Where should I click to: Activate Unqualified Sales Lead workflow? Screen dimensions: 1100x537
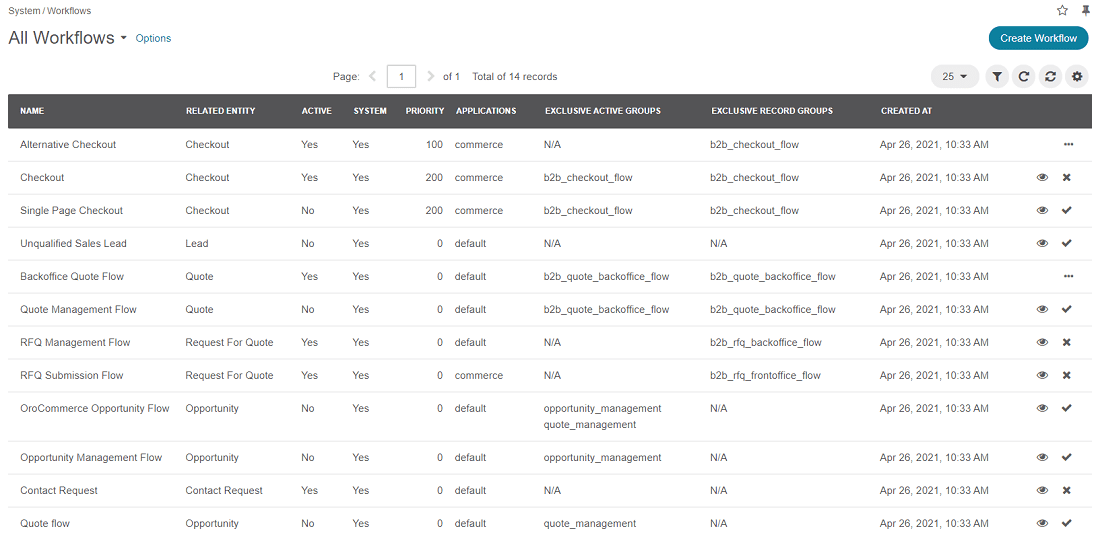pos(1067,244)
